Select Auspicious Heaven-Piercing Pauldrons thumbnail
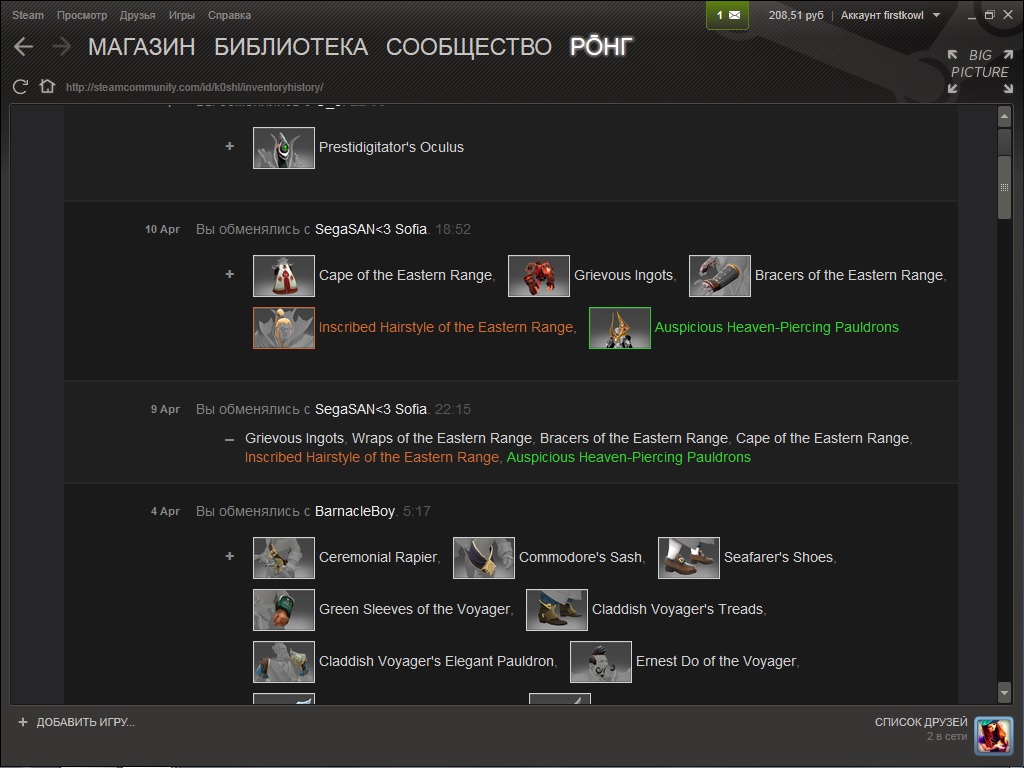The width and height of the screenshot is (1024, 768). point(620,328)
